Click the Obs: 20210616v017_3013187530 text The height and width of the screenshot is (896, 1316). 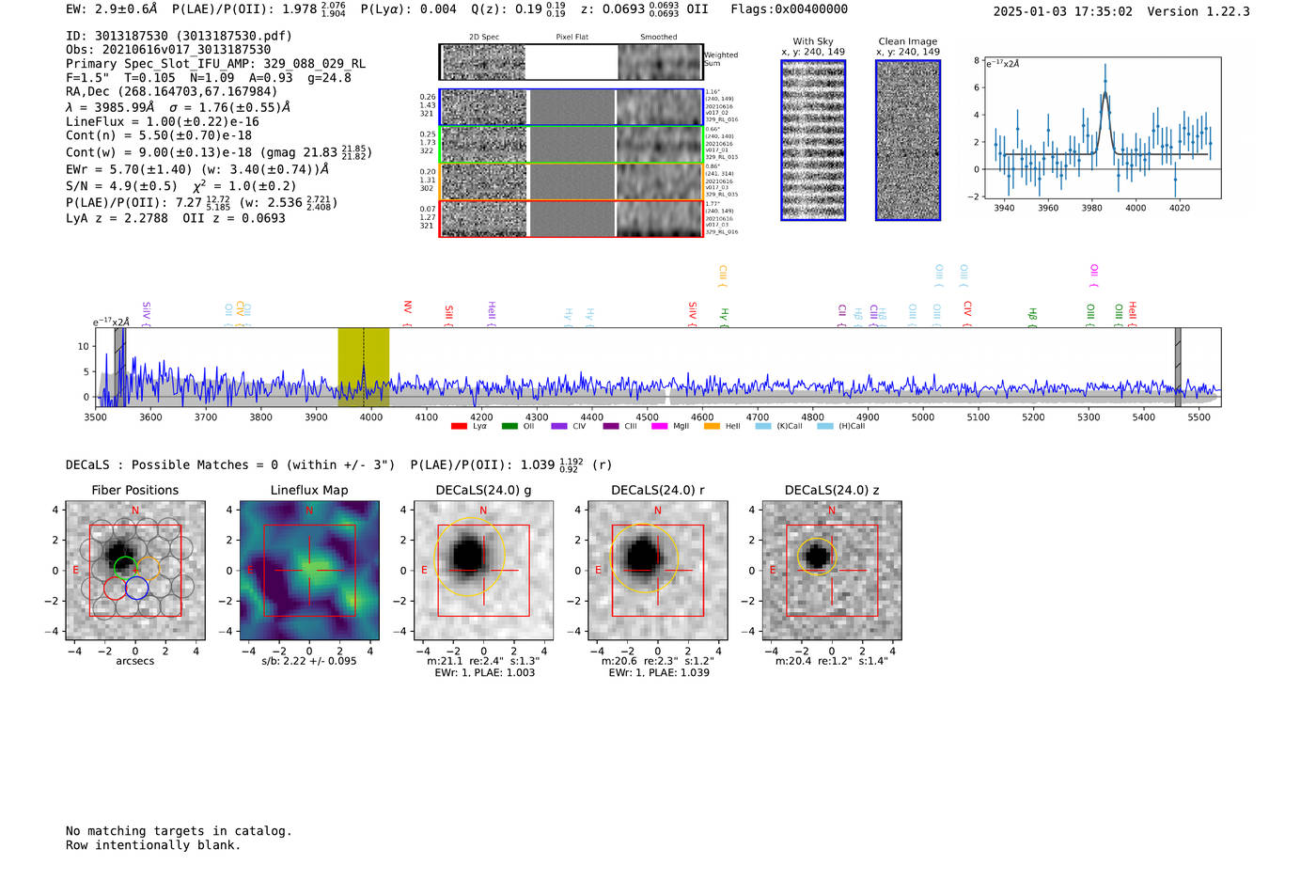168,50
